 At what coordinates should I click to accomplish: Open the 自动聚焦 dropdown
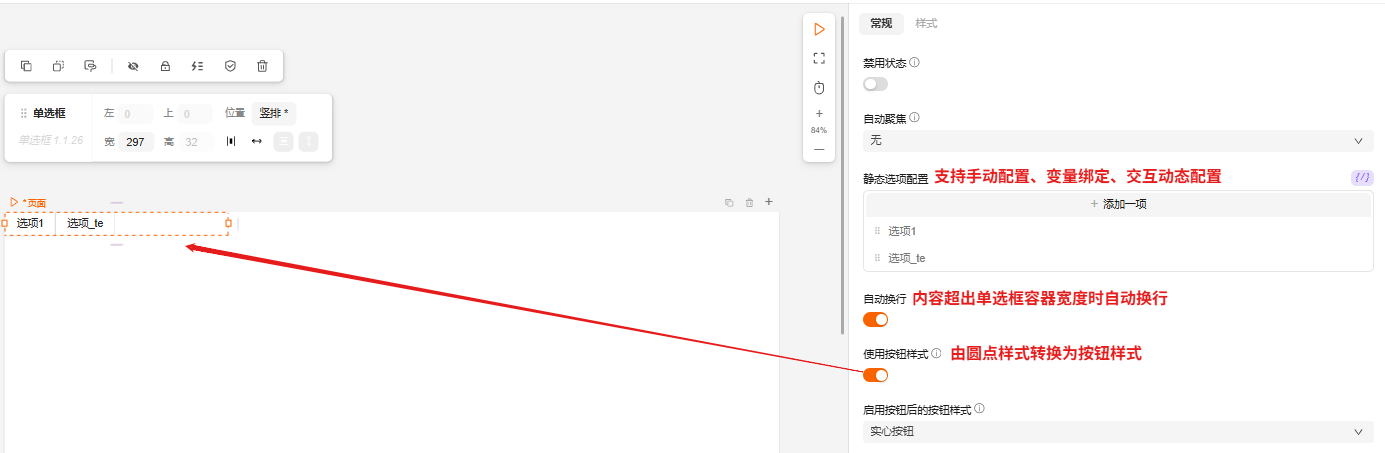1117,141
